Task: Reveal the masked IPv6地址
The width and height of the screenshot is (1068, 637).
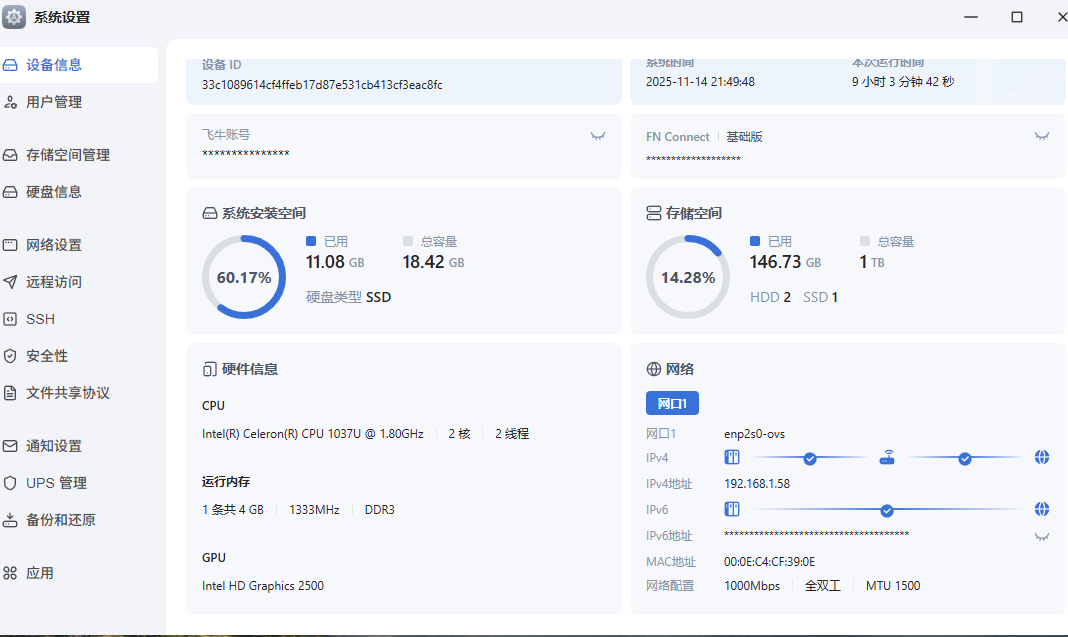Action: [1042, 536]
